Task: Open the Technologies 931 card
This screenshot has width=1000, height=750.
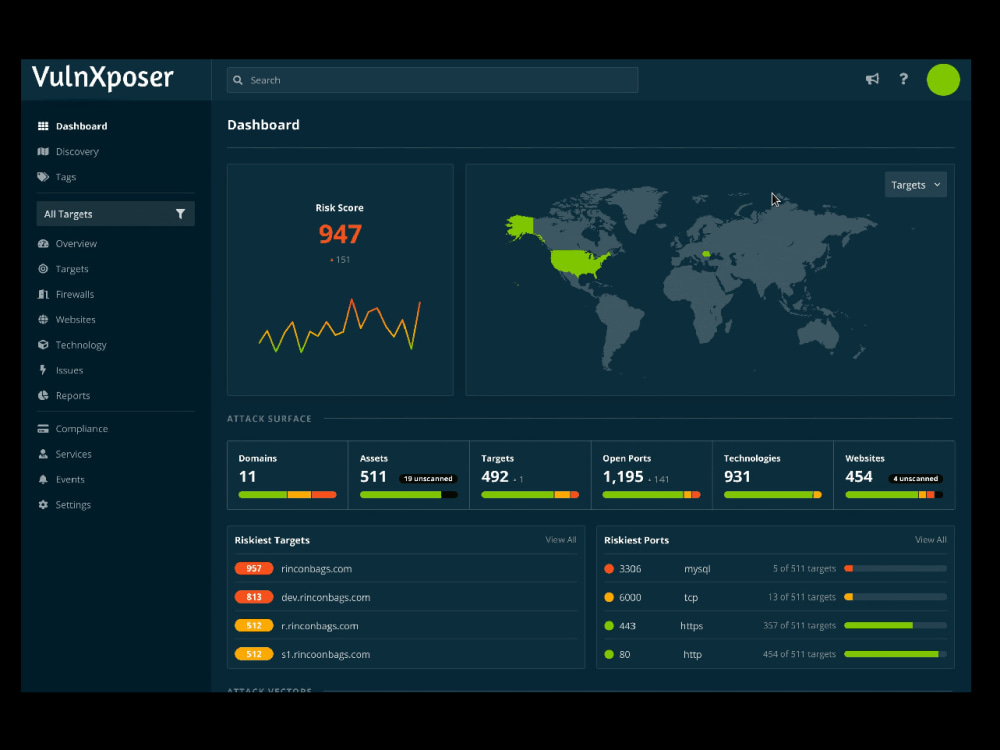Action: [772, 475]
